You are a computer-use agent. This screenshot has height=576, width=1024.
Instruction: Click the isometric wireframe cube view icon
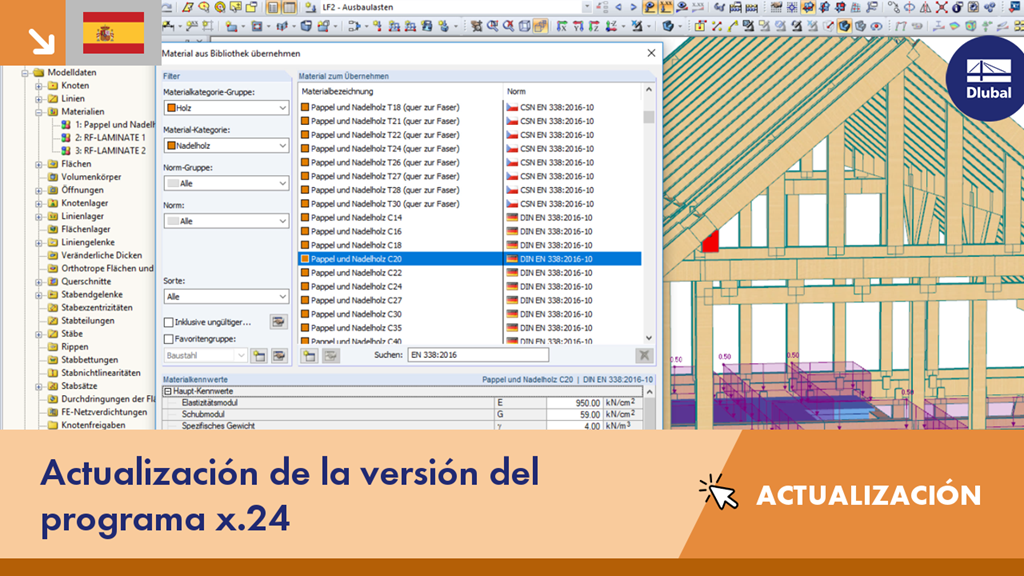pos(524,26)
